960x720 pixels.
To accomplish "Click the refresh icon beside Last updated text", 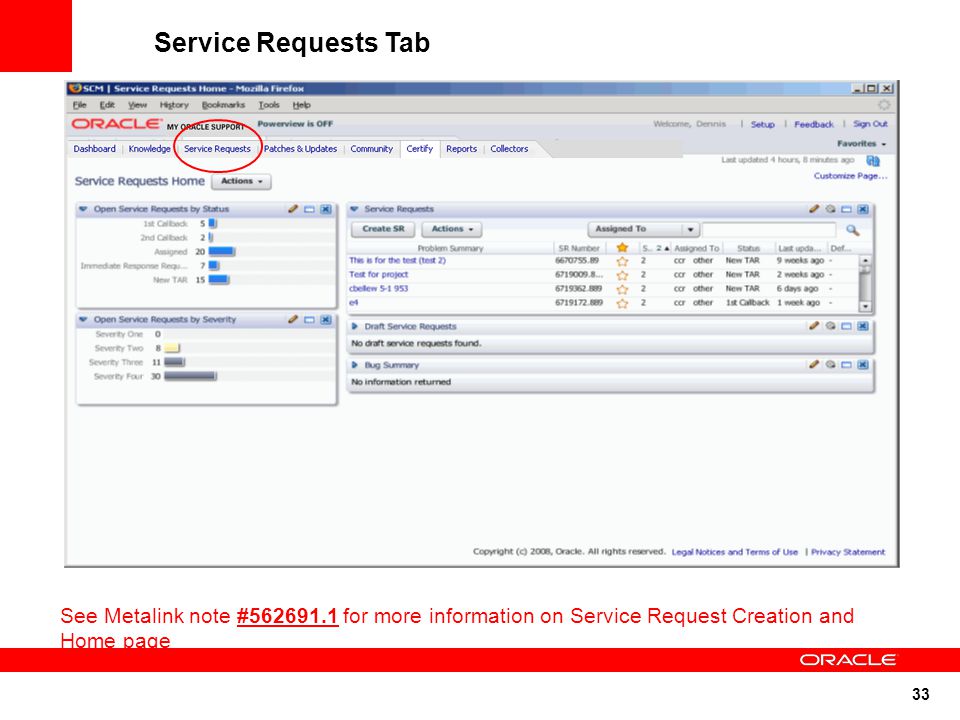I will 873,160.
